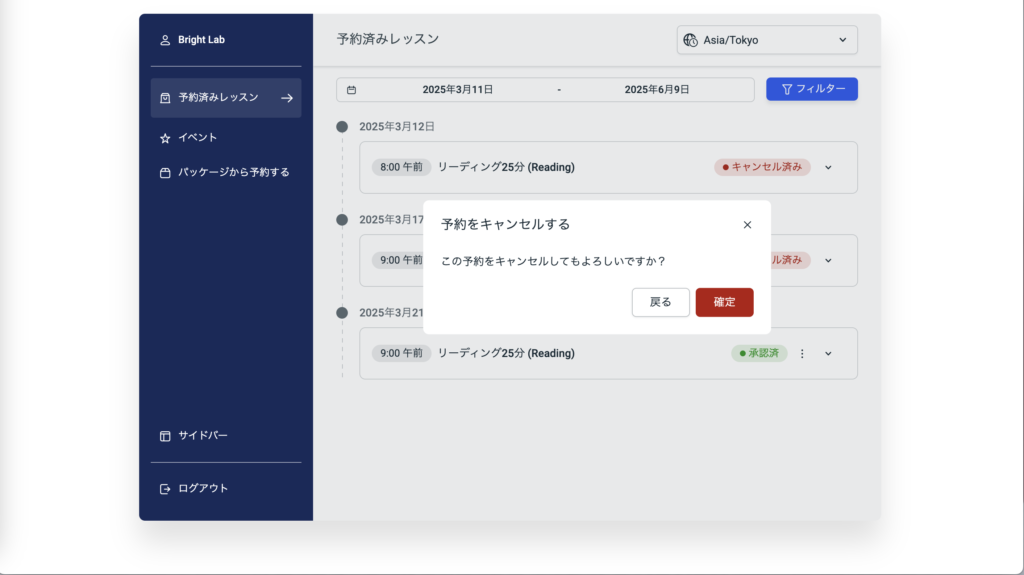
Task: Click the globe icon in timezone selector
Action: pos(690,40)
